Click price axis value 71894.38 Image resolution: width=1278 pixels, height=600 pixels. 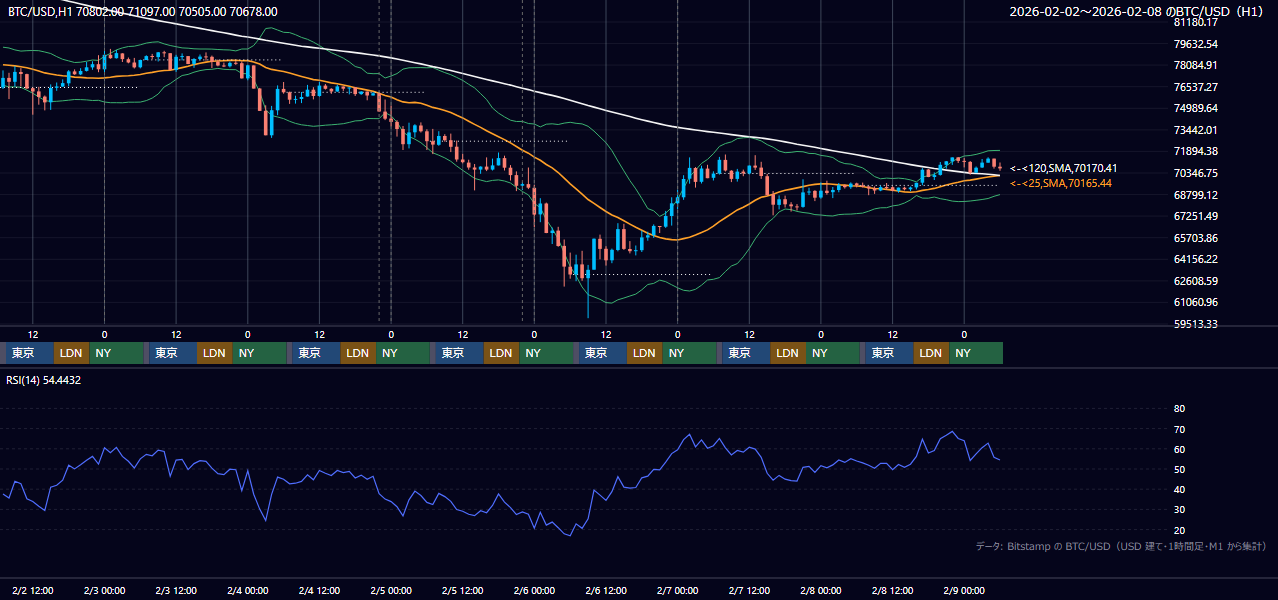point(1195,151)
